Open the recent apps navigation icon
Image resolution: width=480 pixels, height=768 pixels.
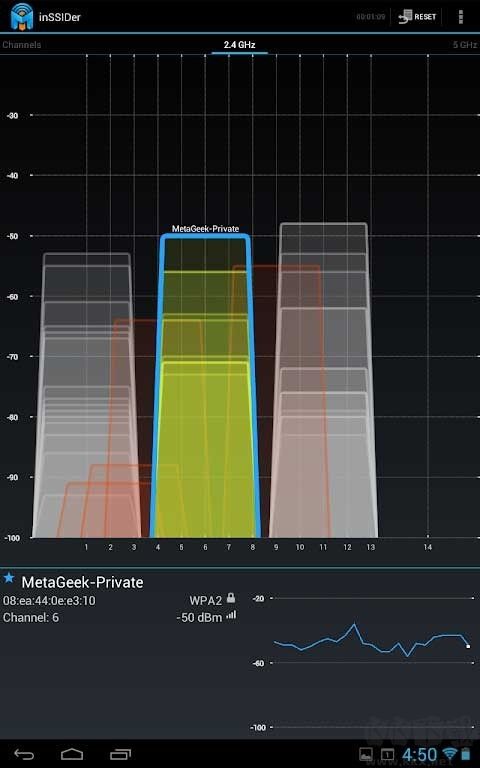(x=120, y=754)
